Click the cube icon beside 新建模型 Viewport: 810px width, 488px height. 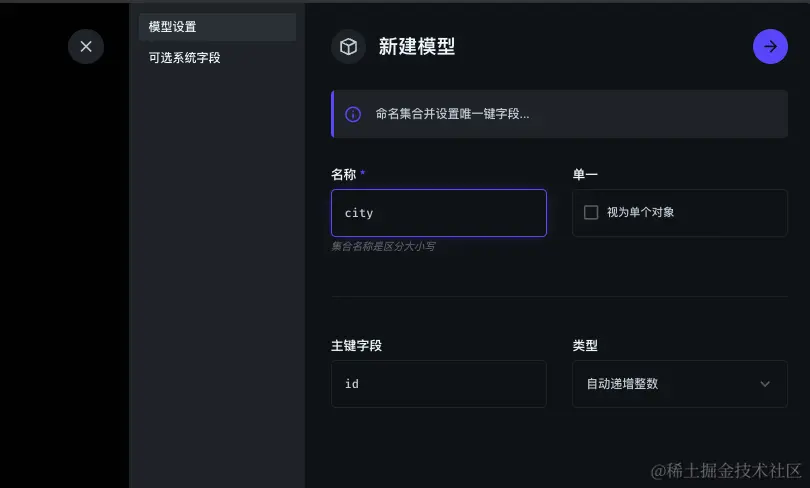click(x=349, y=46)
